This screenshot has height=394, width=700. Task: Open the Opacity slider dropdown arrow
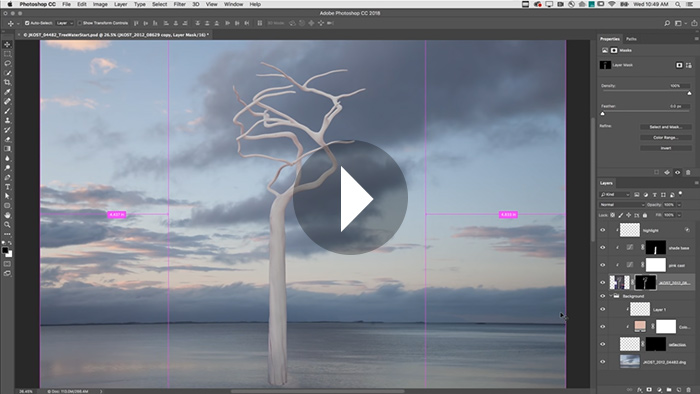tap(679, 205)
